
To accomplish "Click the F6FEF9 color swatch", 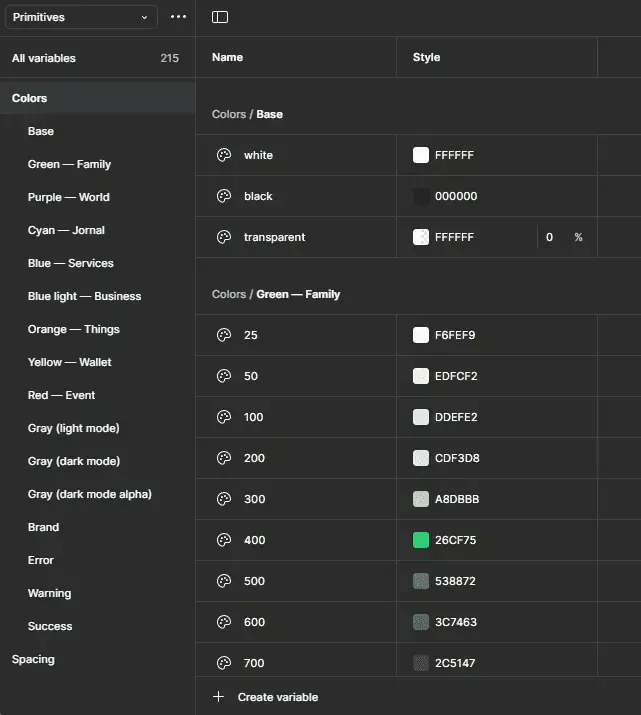I will pos(421,335).
